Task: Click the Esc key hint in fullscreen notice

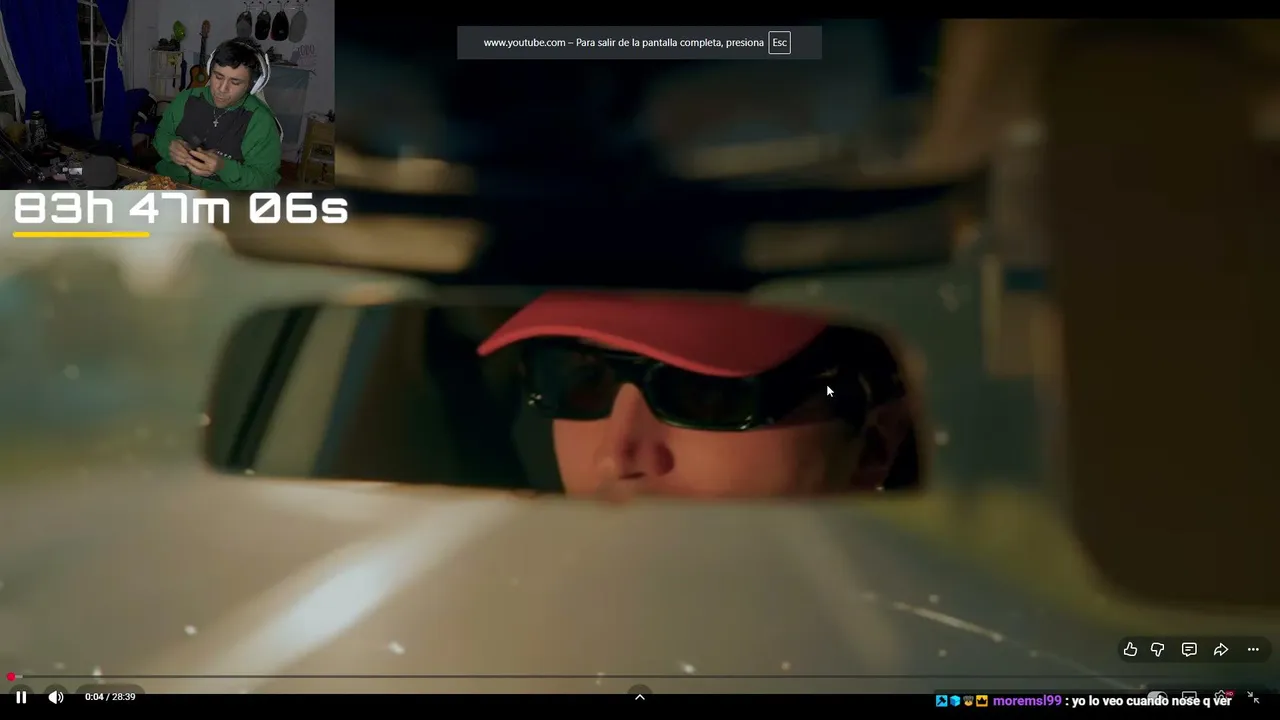Action: click(779, 43)
